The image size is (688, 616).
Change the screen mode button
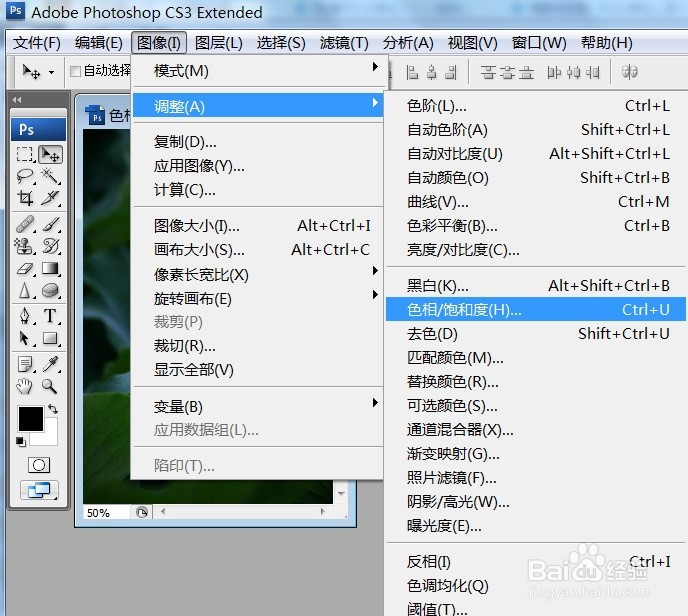click(39, 490)
